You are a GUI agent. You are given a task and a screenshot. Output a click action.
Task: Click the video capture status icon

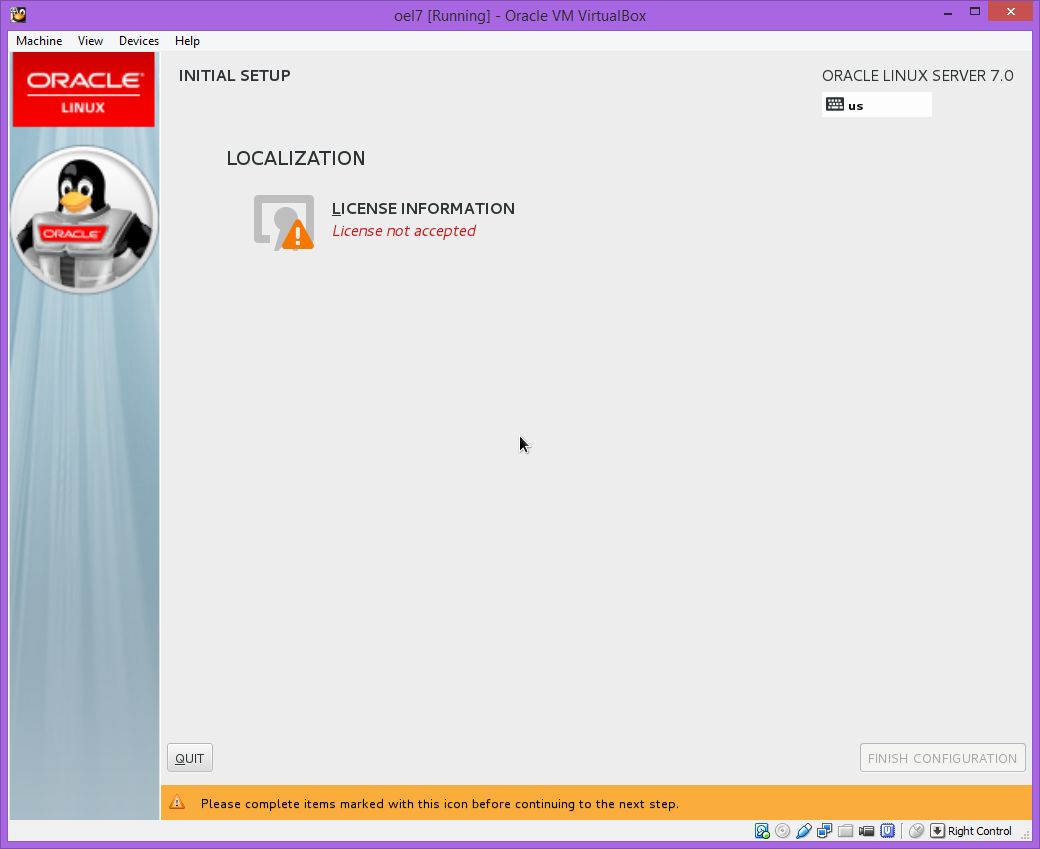[866, 831]
